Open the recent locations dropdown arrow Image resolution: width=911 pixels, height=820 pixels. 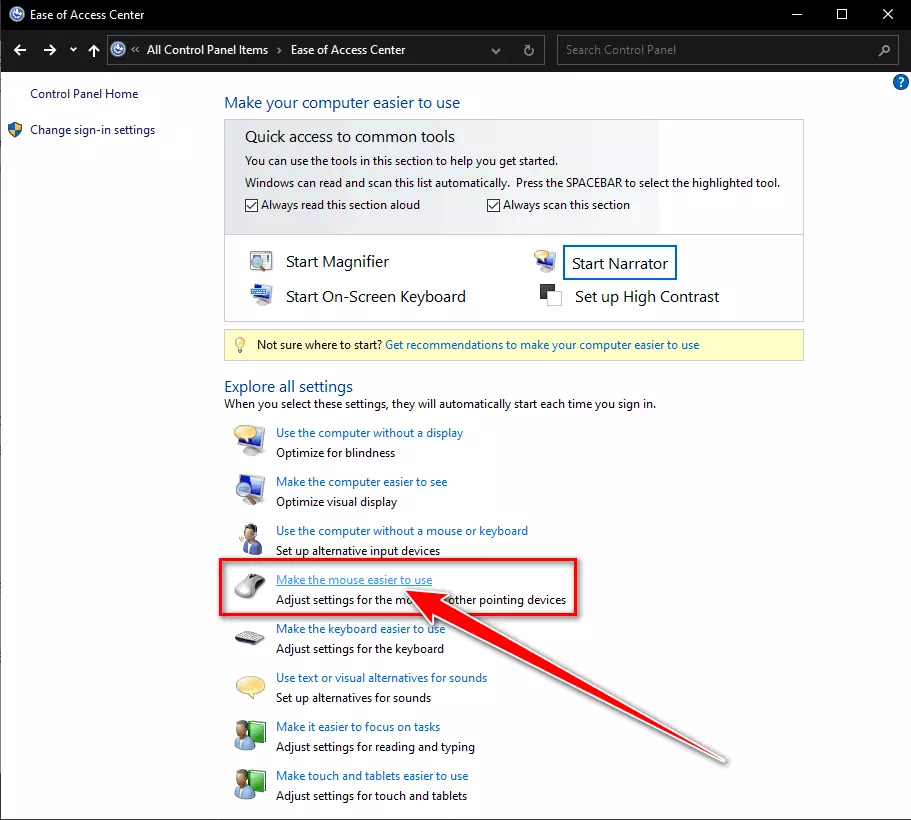coord(73,50)
